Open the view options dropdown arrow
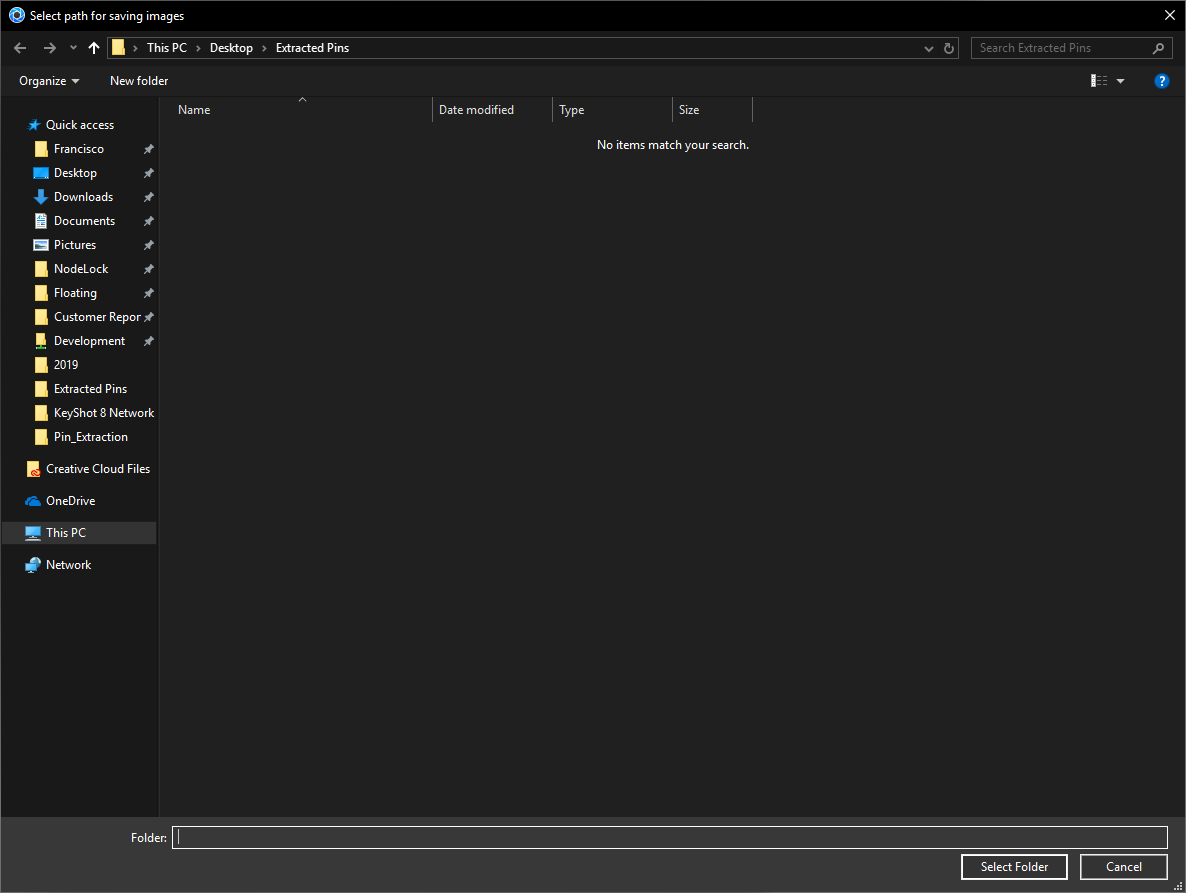The image size is (1186, 893). pyautogui.click(x=1119, y=80)
